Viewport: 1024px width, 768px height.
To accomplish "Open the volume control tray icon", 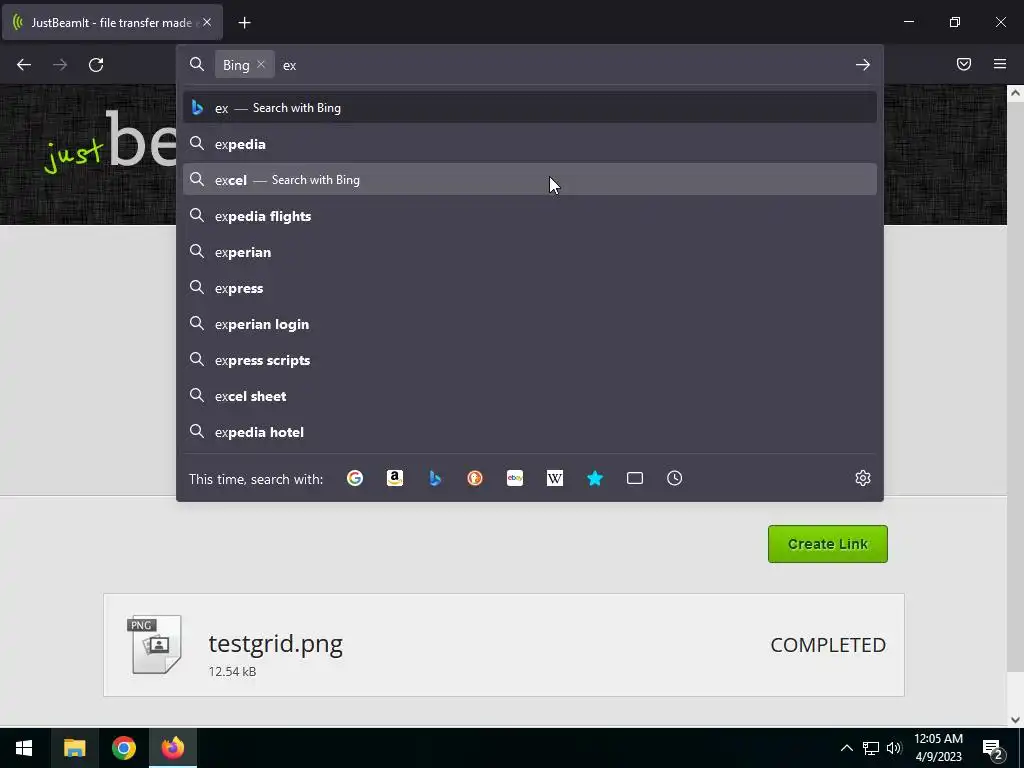I will [x=894, y=748].
